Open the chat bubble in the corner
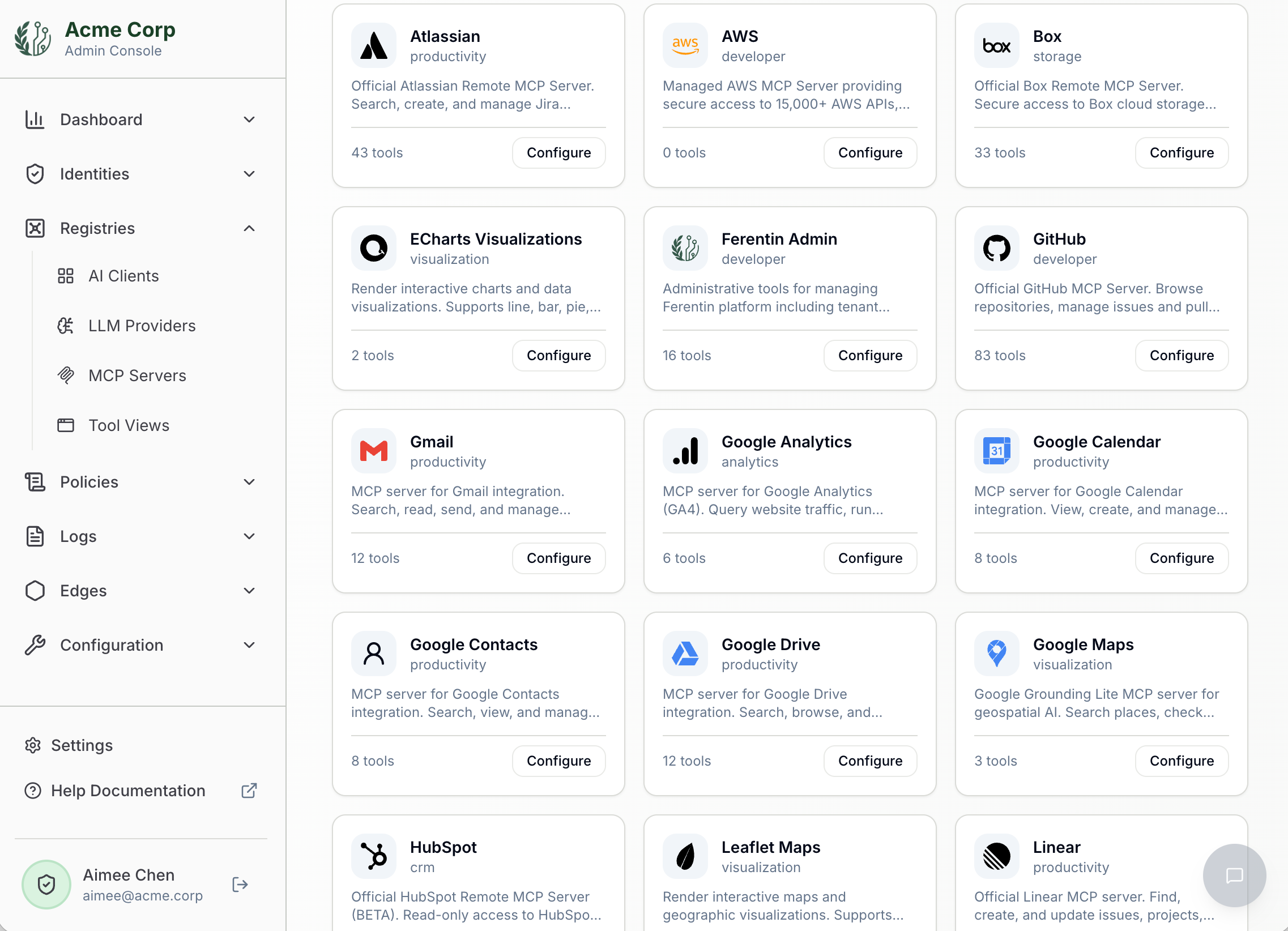The width and height of the screenshot is (1288, 931). coord(1235,876)
